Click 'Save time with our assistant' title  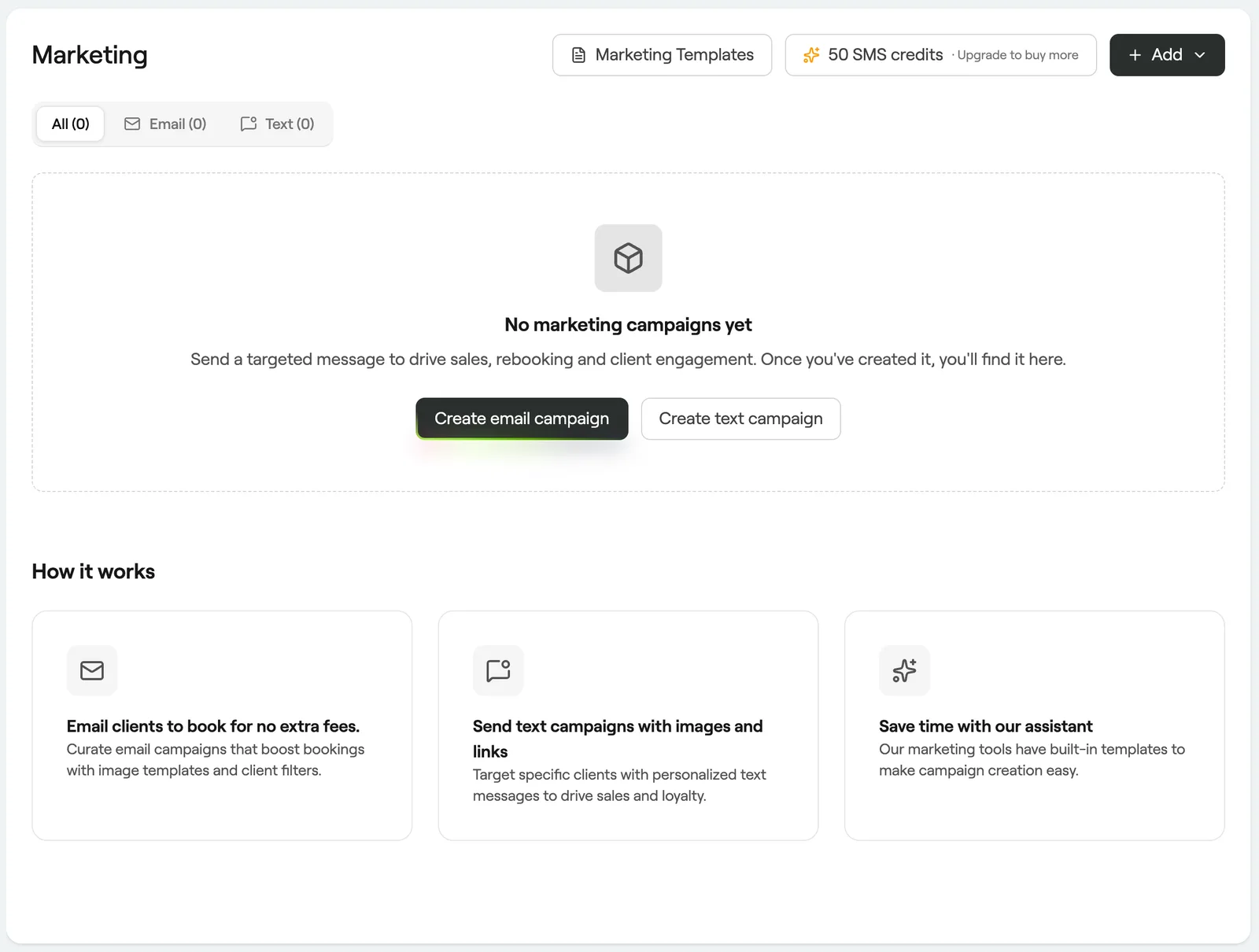click(x=986, y=726)
